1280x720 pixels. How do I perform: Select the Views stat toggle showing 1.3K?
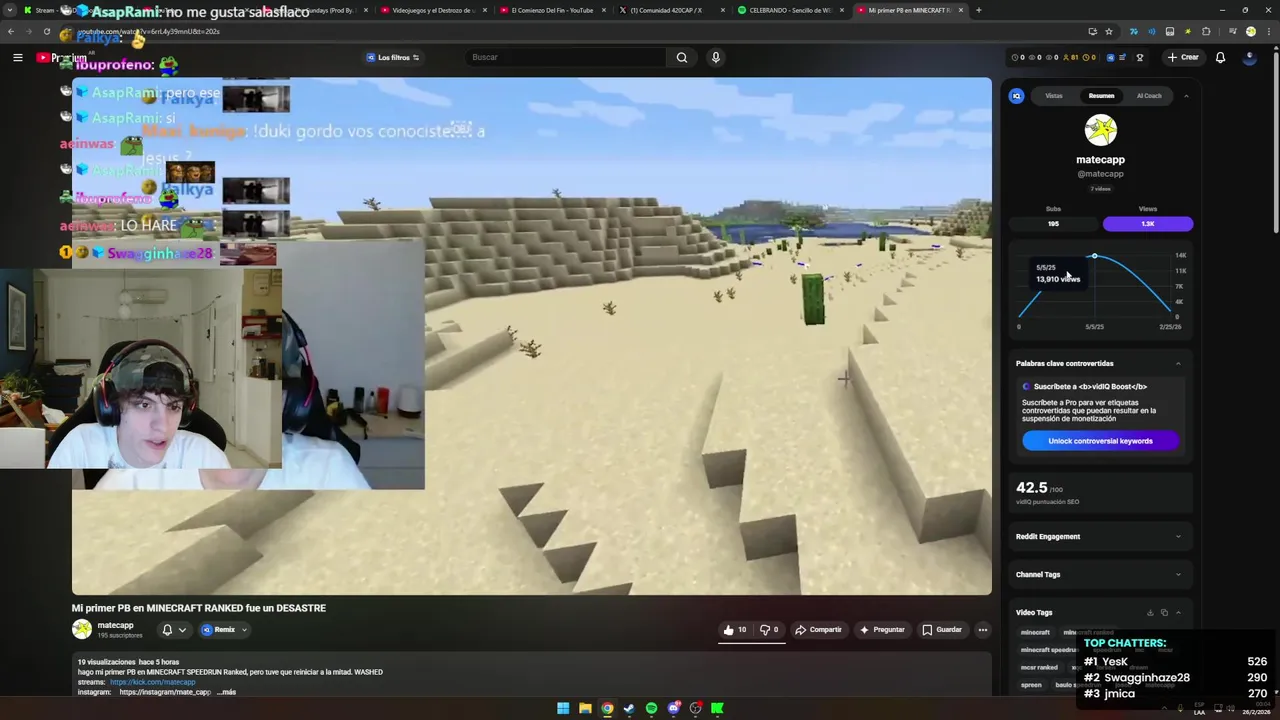click(1147, 223)
